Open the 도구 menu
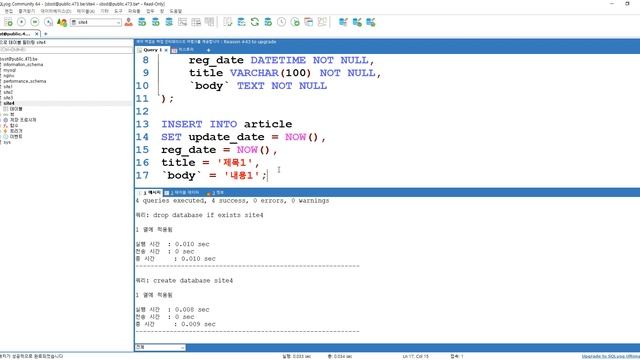Image resolution: width=640 pixels, height=360 pixels. click(x=118, y=11)
